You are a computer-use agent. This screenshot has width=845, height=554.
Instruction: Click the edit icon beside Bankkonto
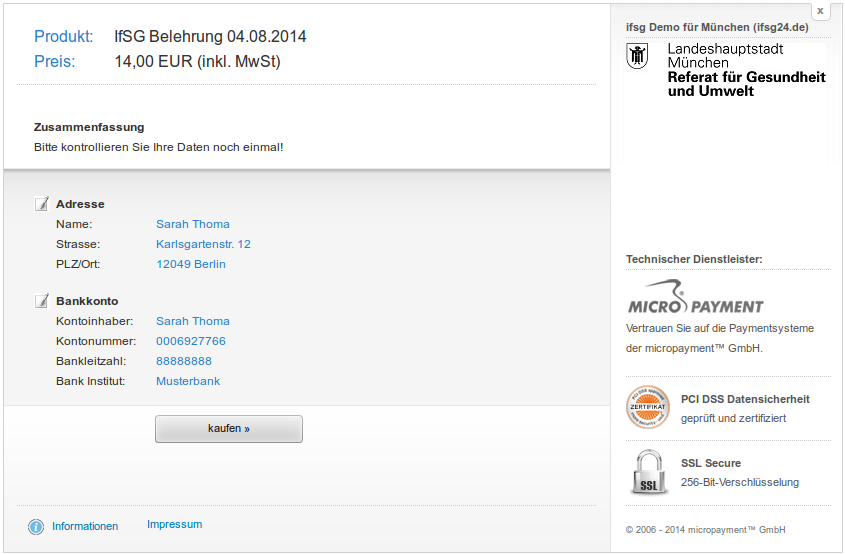point(42,301)
